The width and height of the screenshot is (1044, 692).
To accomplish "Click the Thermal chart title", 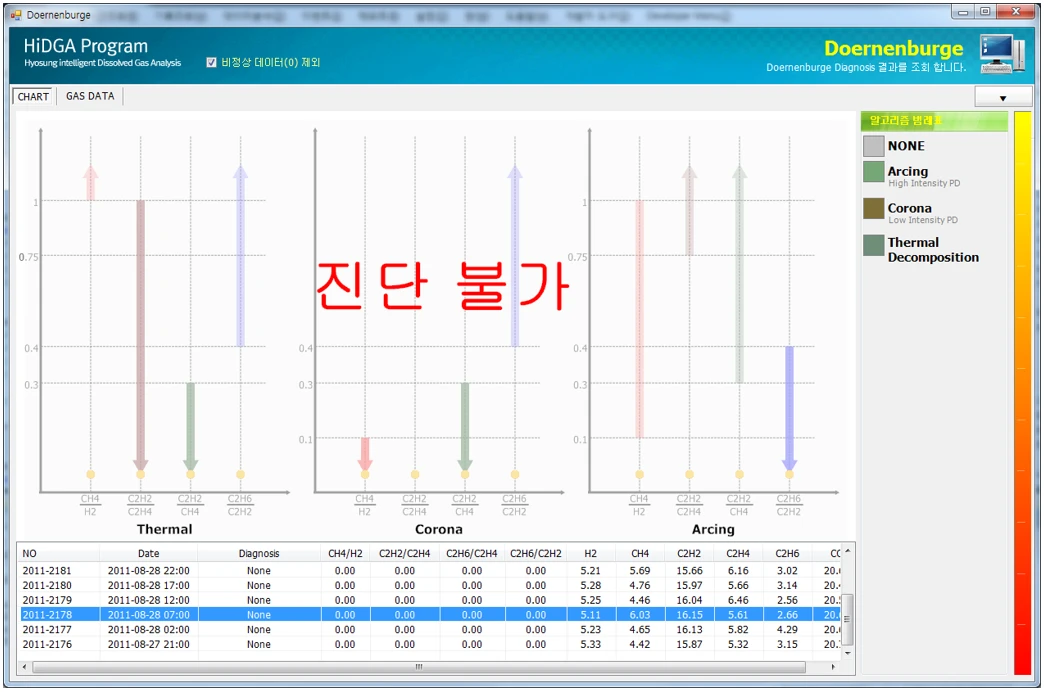I will (x=164, y=529).
